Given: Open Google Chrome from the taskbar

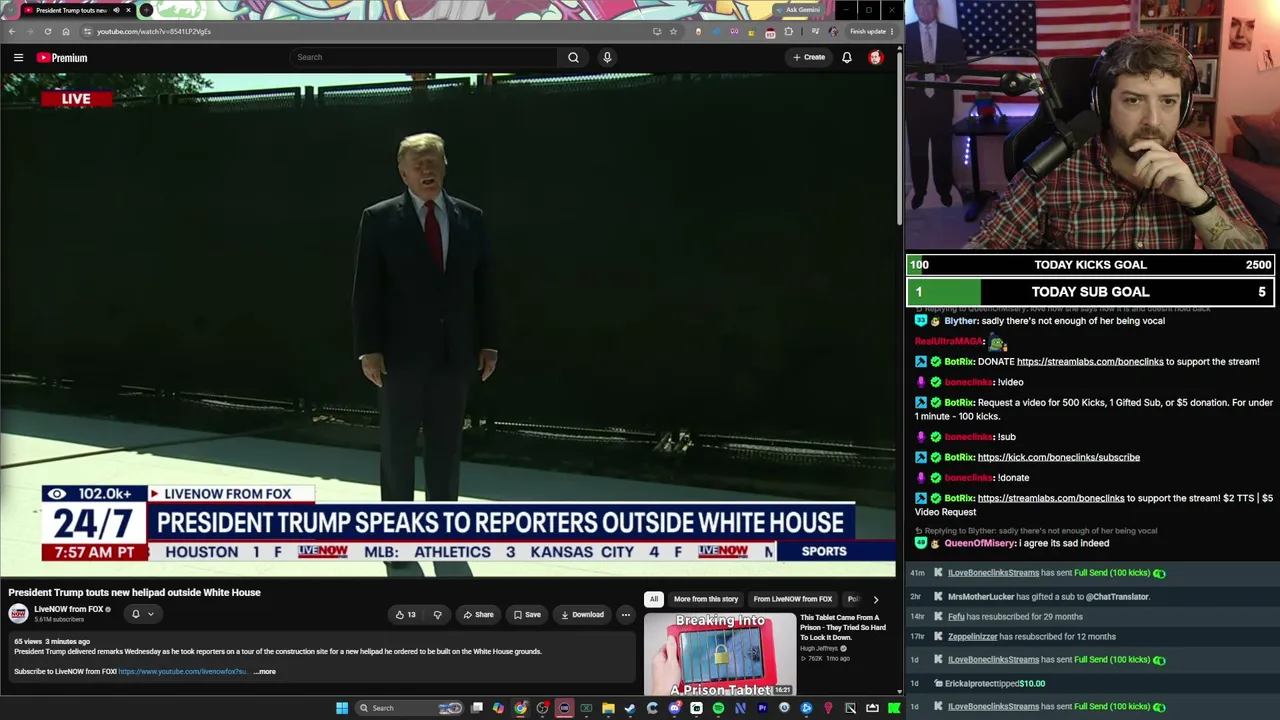Looking at the screenshot, I should click(x=520, y=708).
